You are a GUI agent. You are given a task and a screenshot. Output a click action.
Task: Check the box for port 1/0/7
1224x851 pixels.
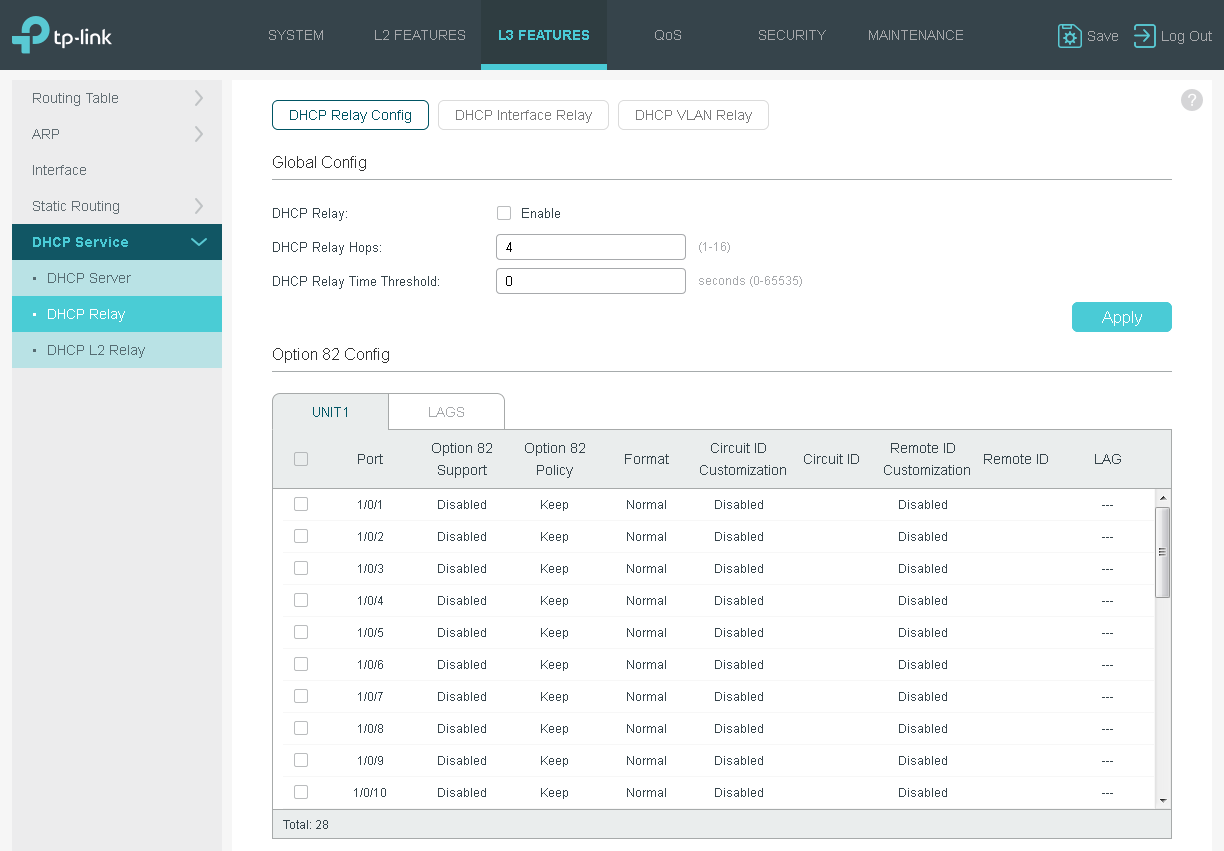click(x=301, y=696)
